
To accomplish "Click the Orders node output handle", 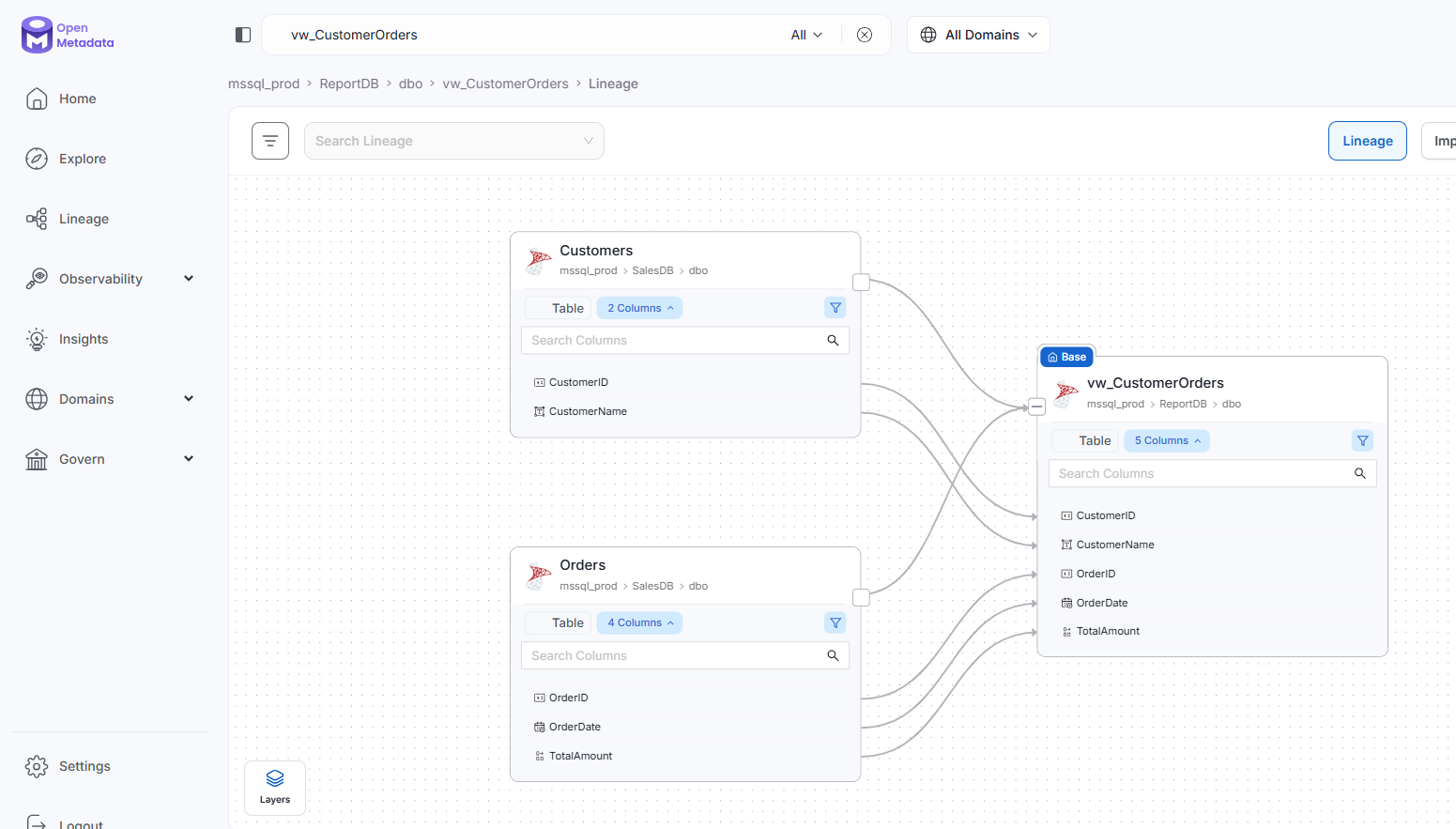I will point(861,597).
